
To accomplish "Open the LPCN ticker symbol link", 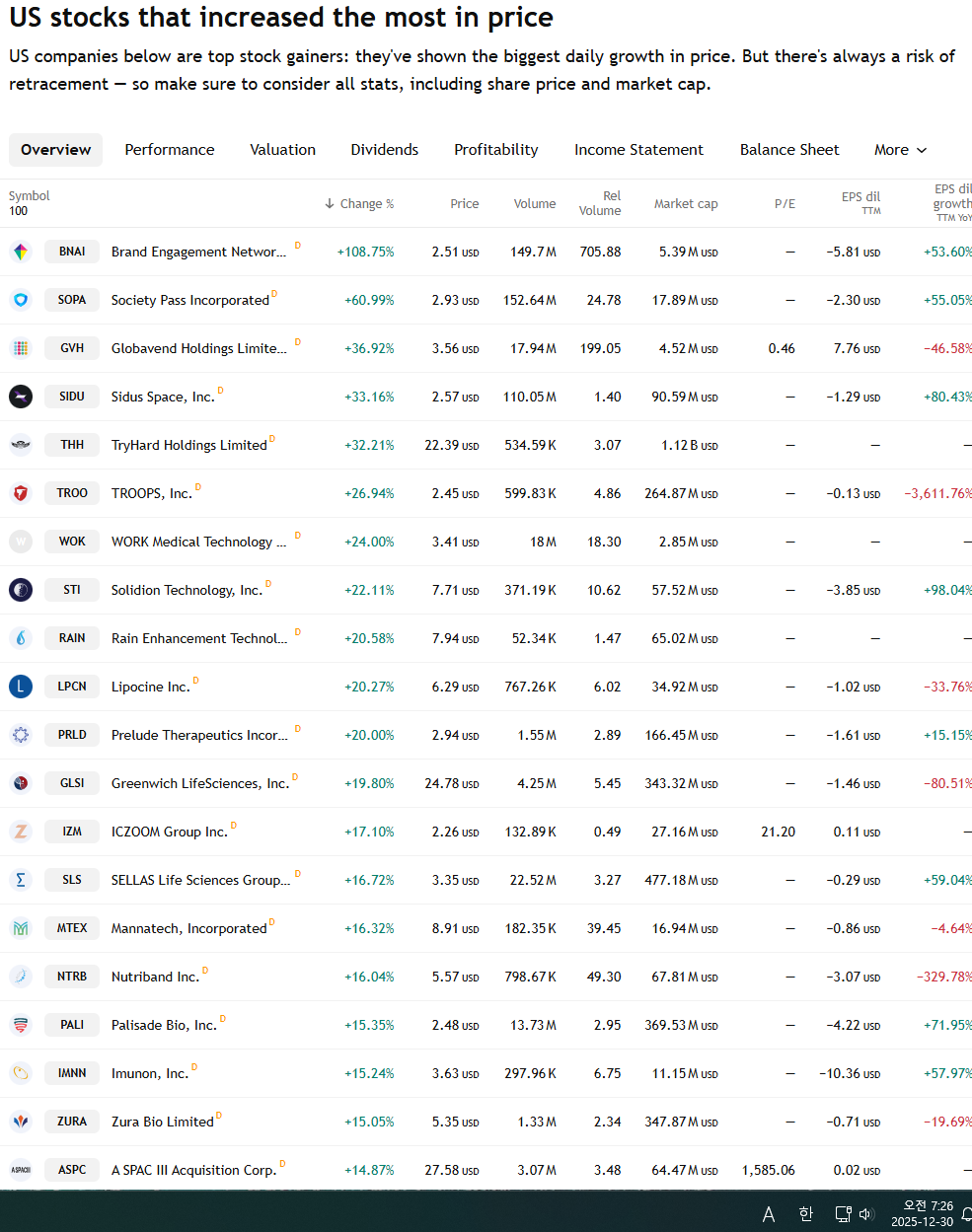I will (72, 687).
